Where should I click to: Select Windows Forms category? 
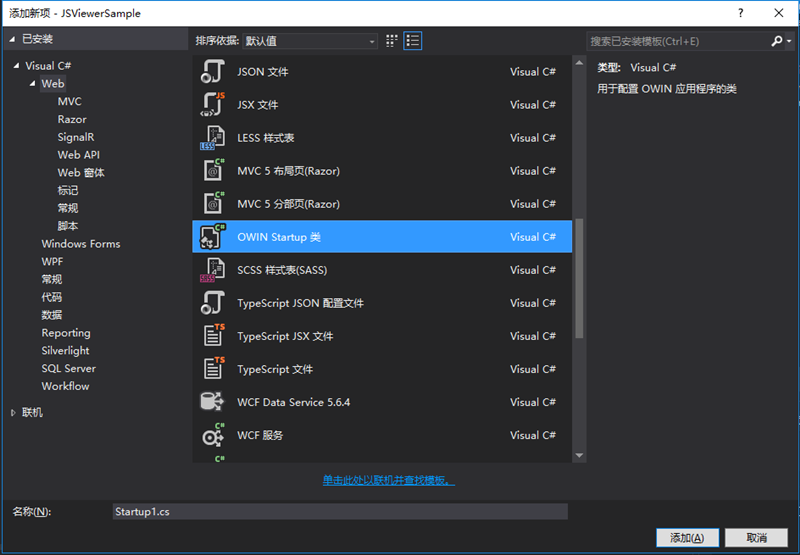tap(80, 244)
